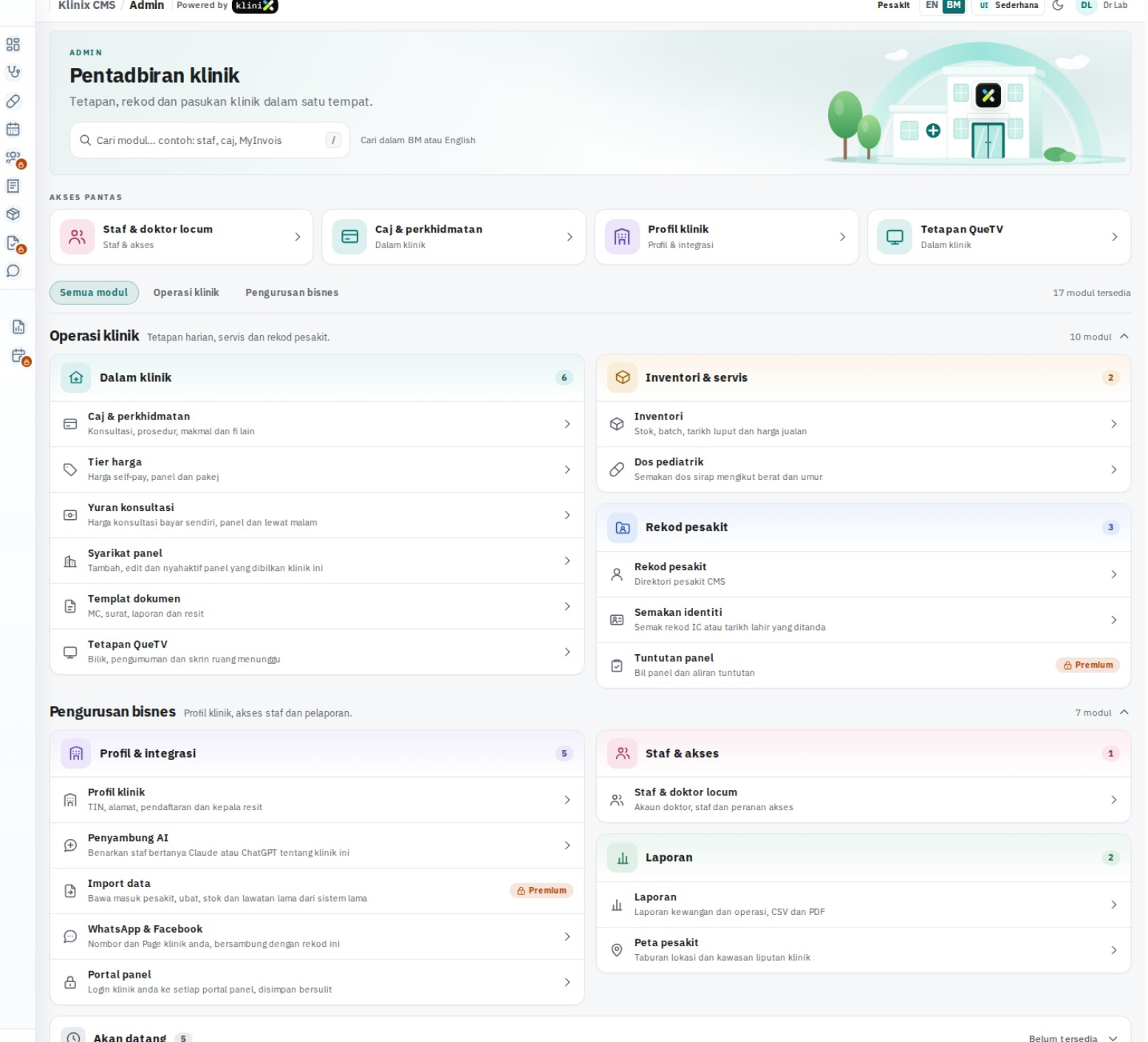
Task: Click Premium badge on Tuntutan panel
Action: coord(1088,665)
